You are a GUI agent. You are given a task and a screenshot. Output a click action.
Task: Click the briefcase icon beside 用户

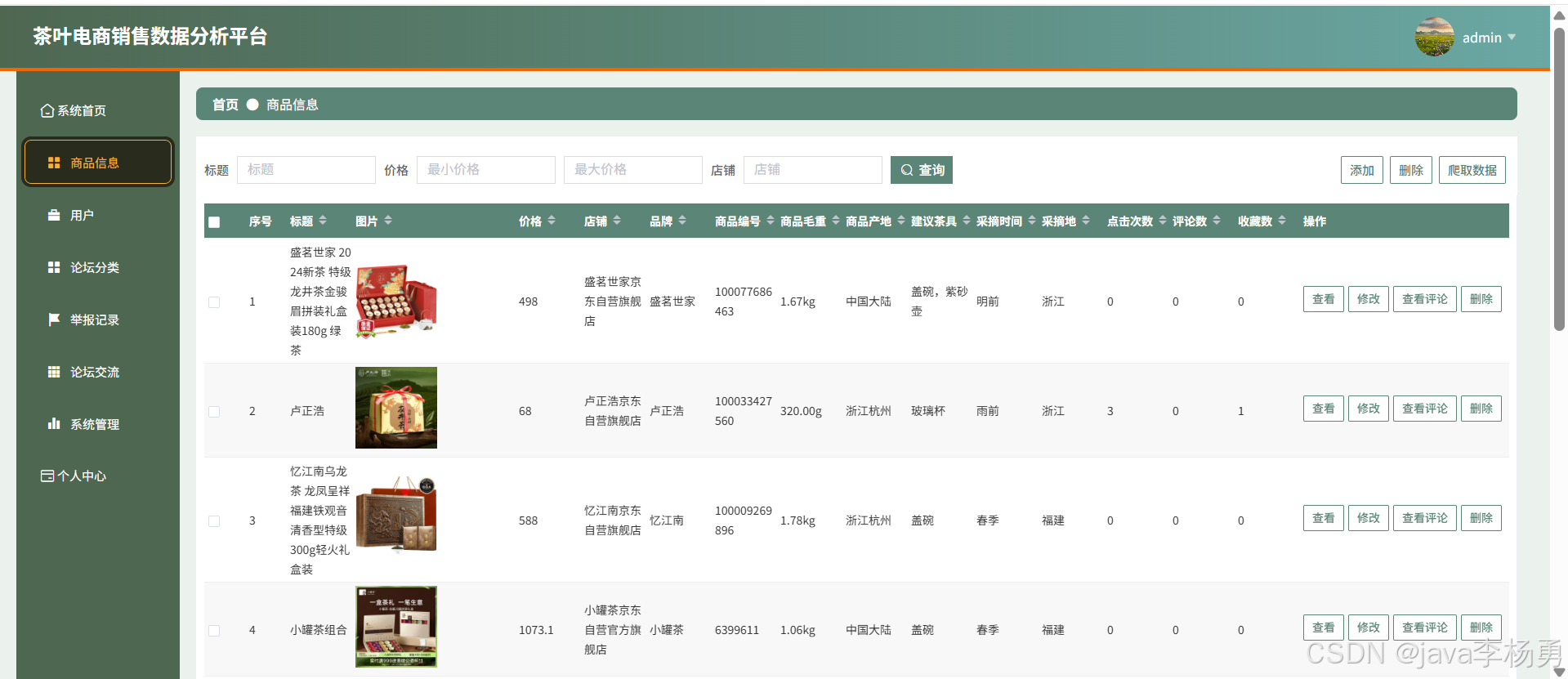tap(54, 215)
